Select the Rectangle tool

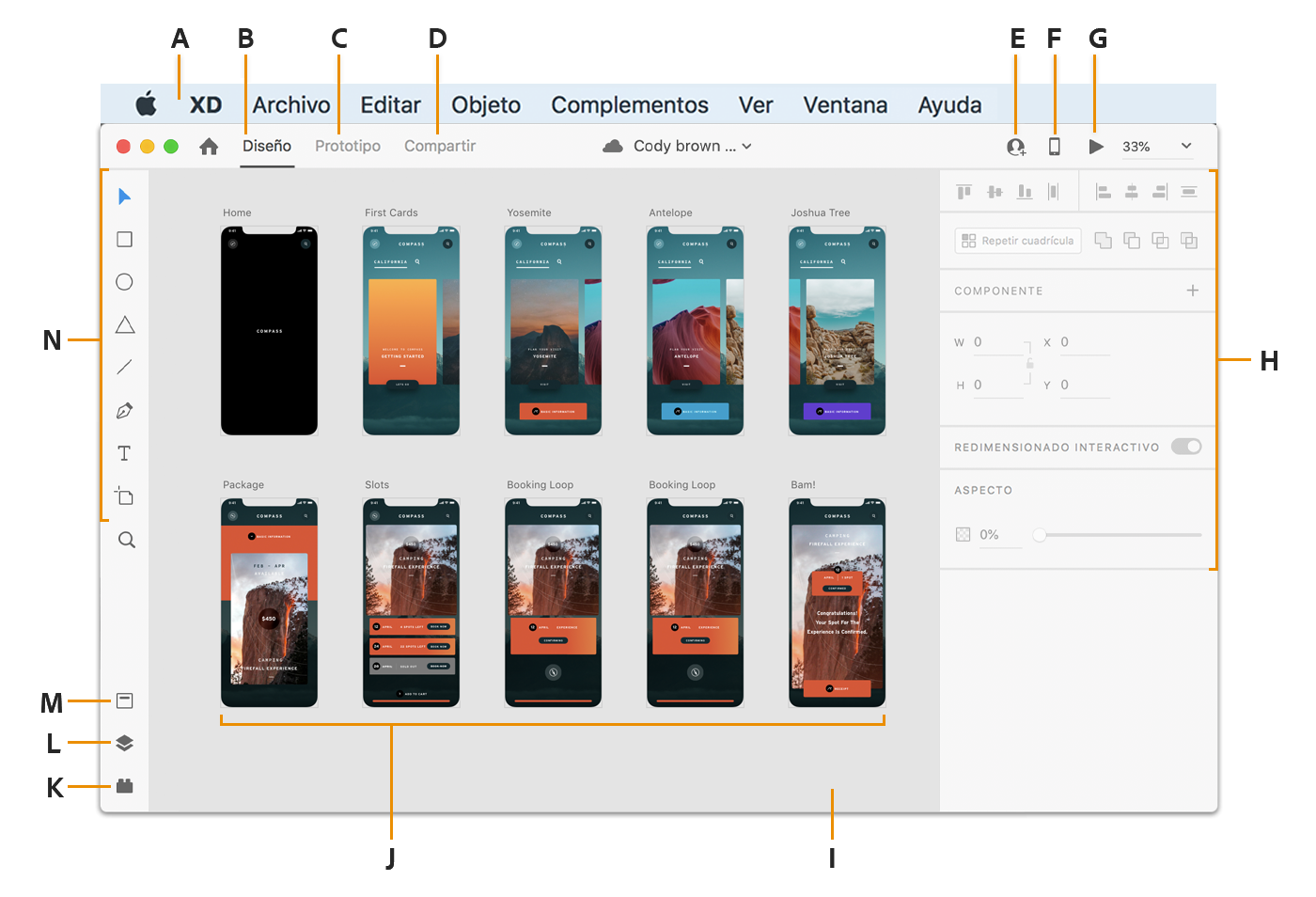(x=123, y=239)
